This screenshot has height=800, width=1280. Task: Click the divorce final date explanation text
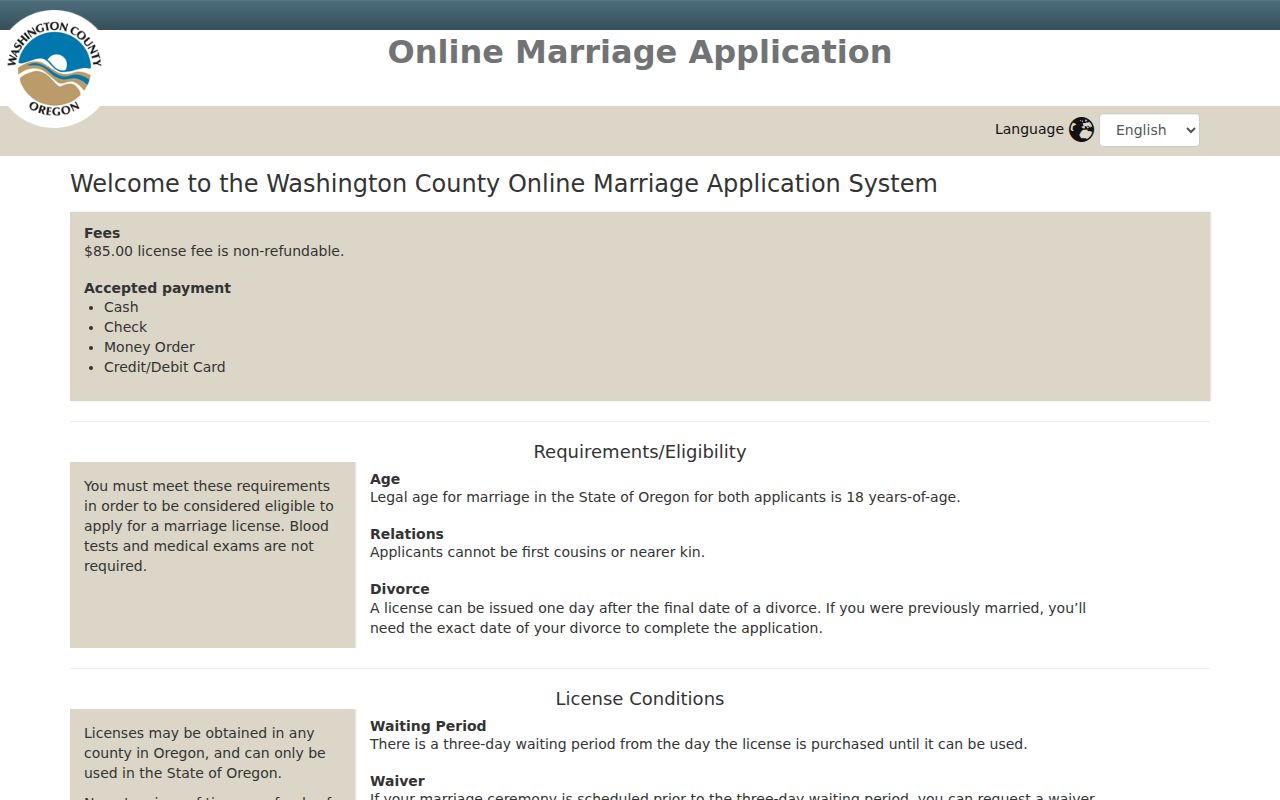[x=728, y=618]
